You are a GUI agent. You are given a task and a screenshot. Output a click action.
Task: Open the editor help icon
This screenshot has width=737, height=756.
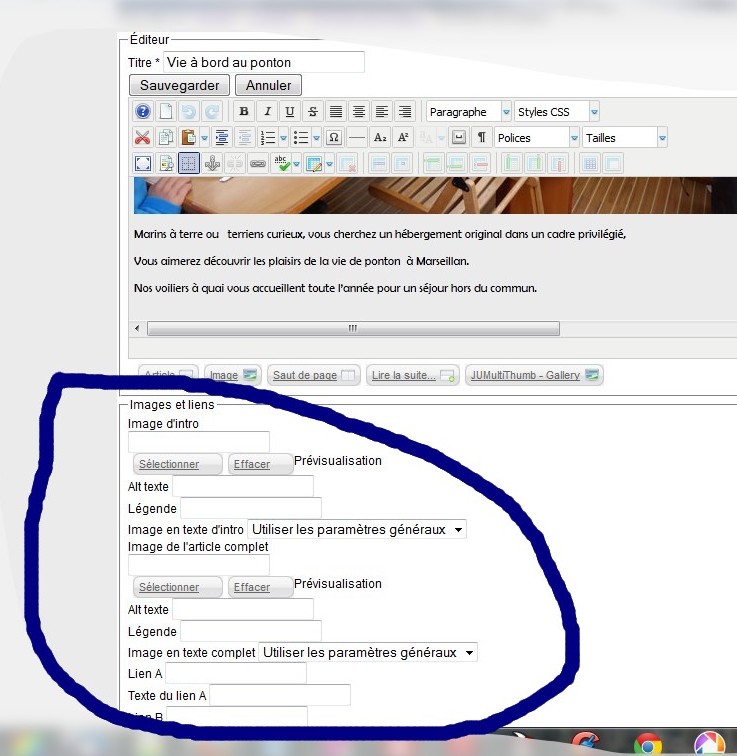(143, 112)
